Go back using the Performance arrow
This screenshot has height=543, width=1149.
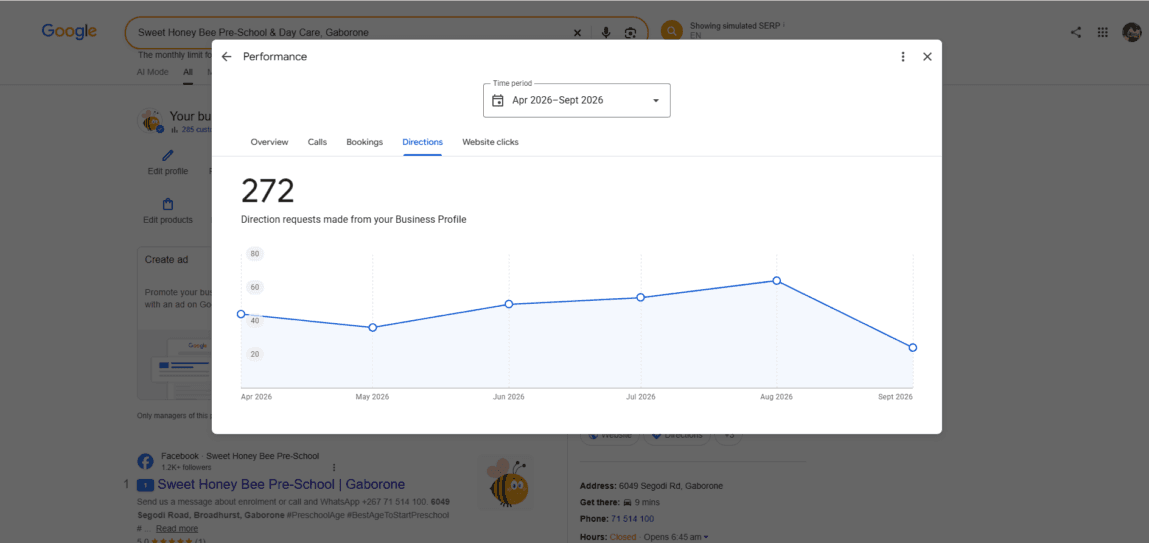(226, 56)
